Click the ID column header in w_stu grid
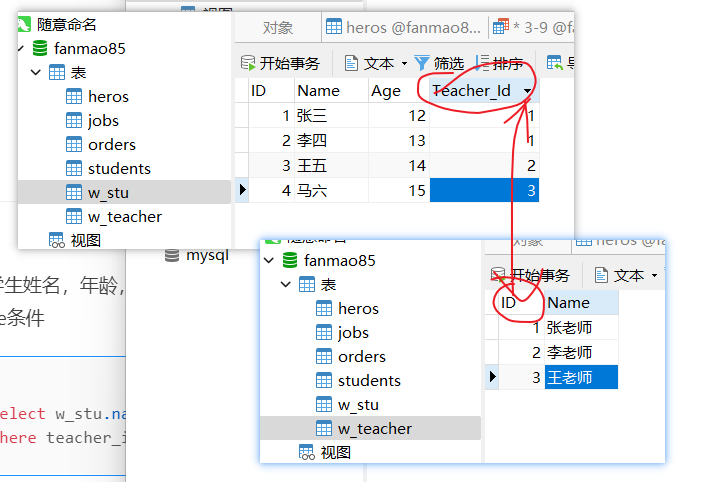 (x=271, y=91)
